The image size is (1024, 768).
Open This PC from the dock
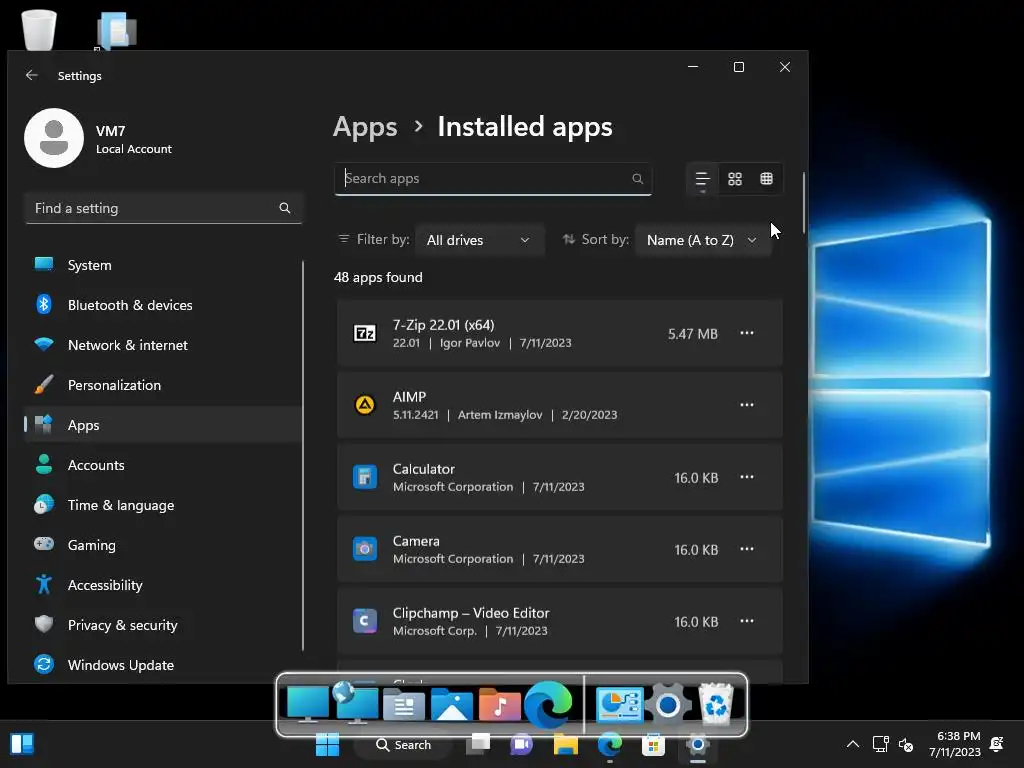[308, 704]
